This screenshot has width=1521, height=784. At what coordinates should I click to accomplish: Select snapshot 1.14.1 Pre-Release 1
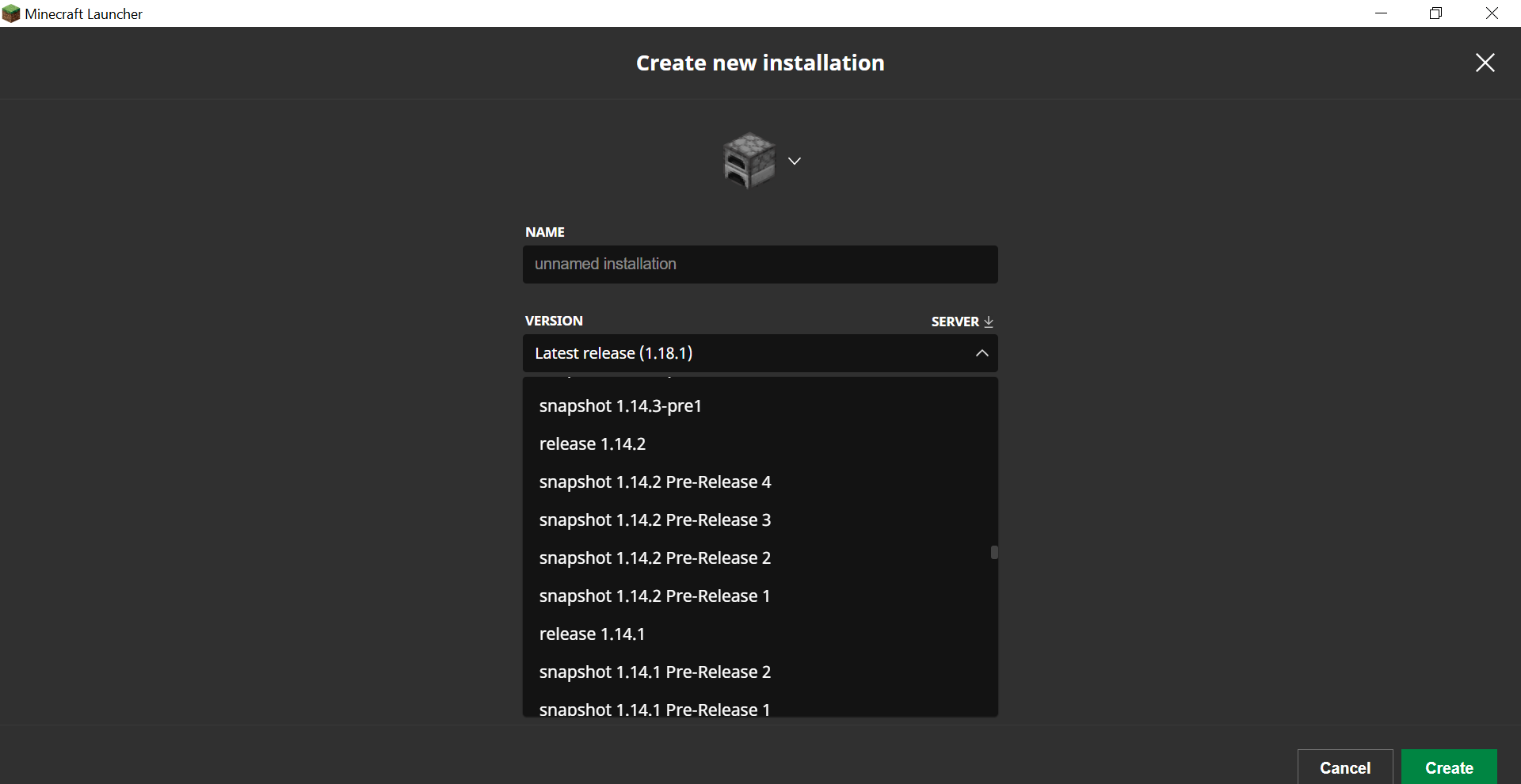(655, 709)
